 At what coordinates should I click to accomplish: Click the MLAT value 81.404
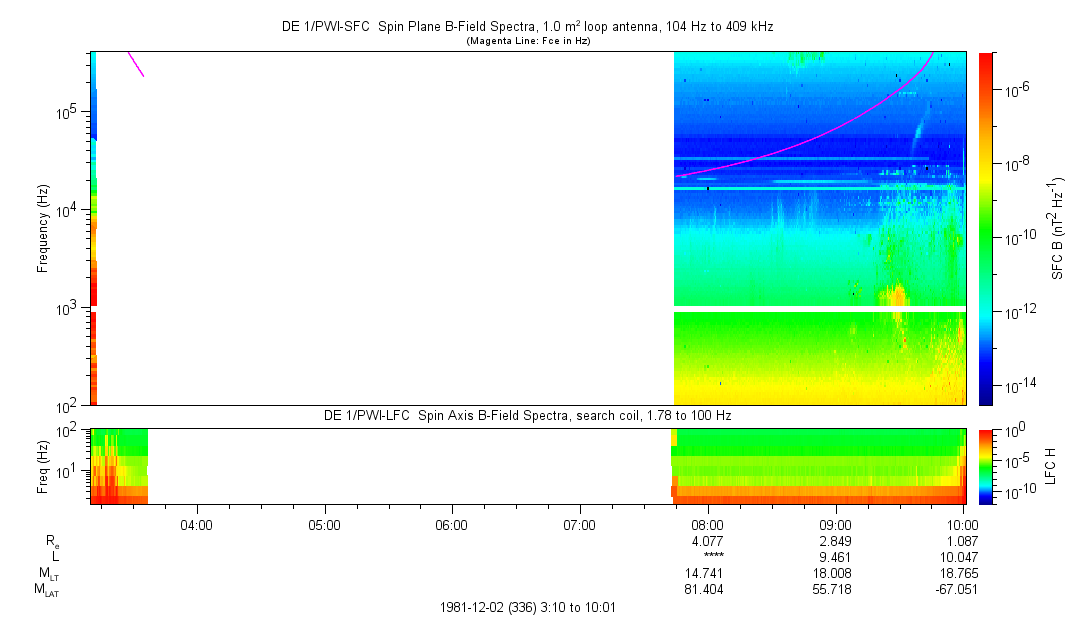click(x=707, y=590)
